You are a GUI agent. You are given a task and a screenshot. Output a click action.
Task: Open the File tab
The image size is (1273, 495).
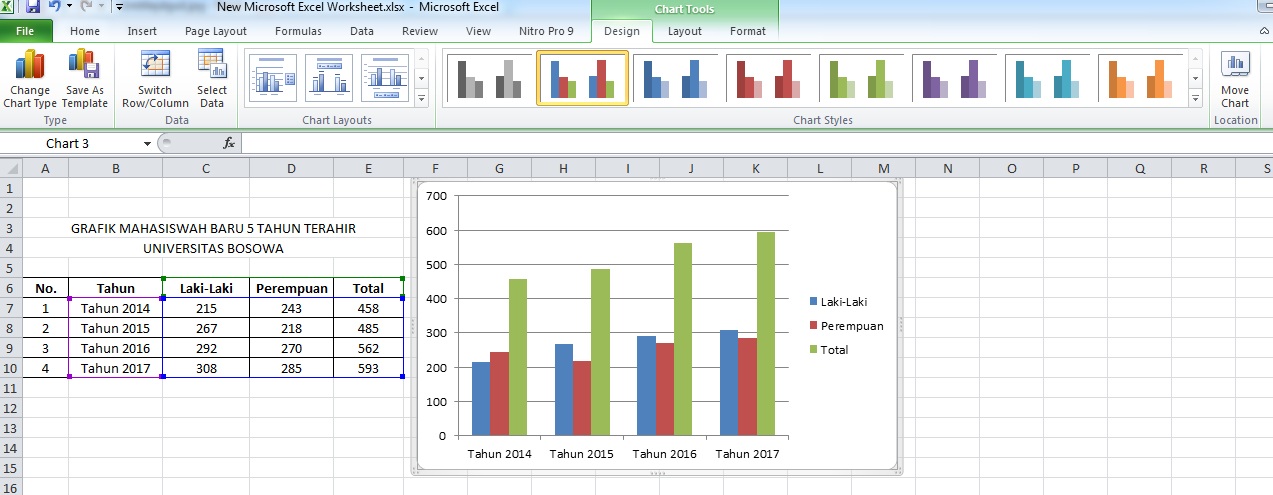coord(26,31)
